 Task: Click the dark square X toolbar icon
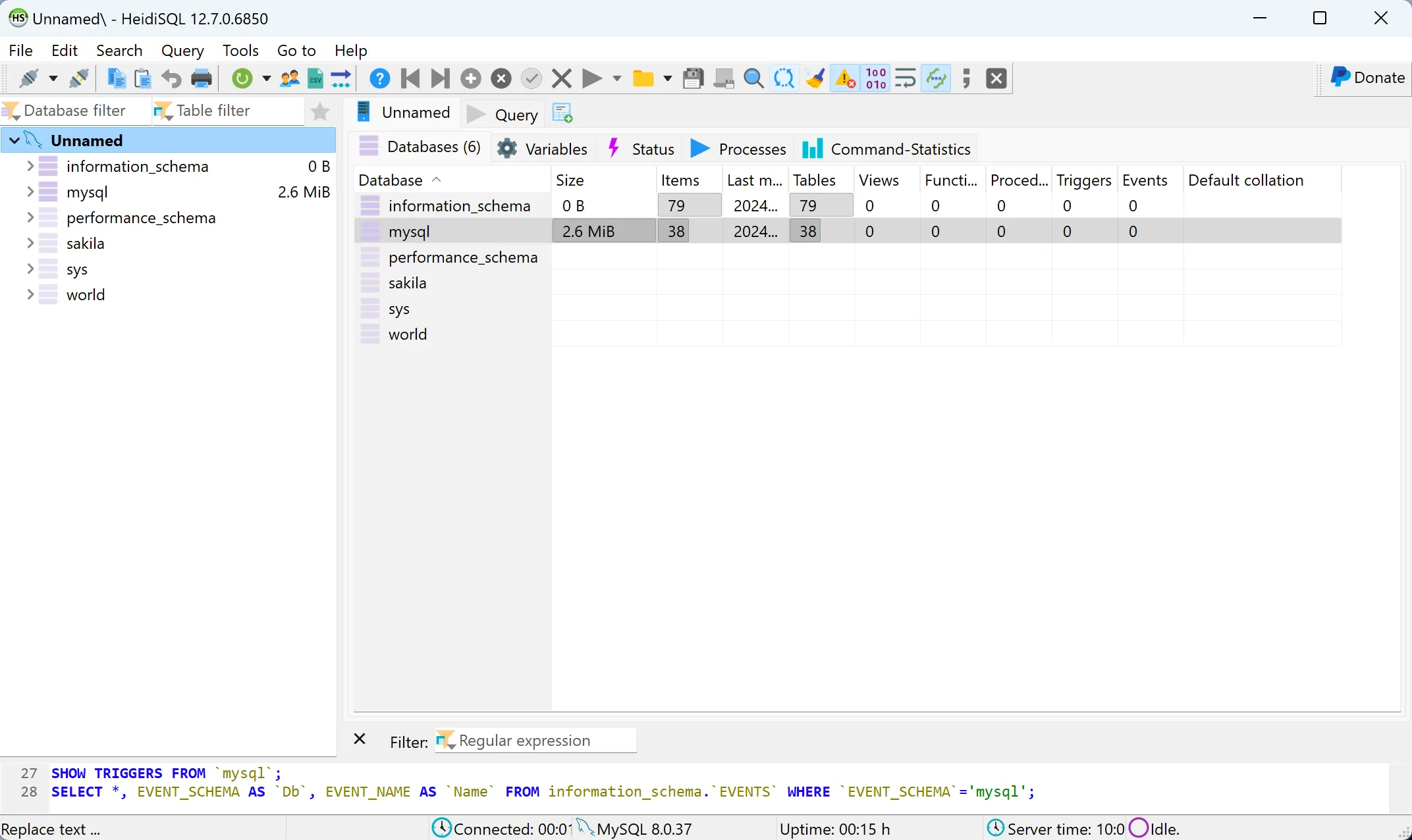click(x=996, y=78)
